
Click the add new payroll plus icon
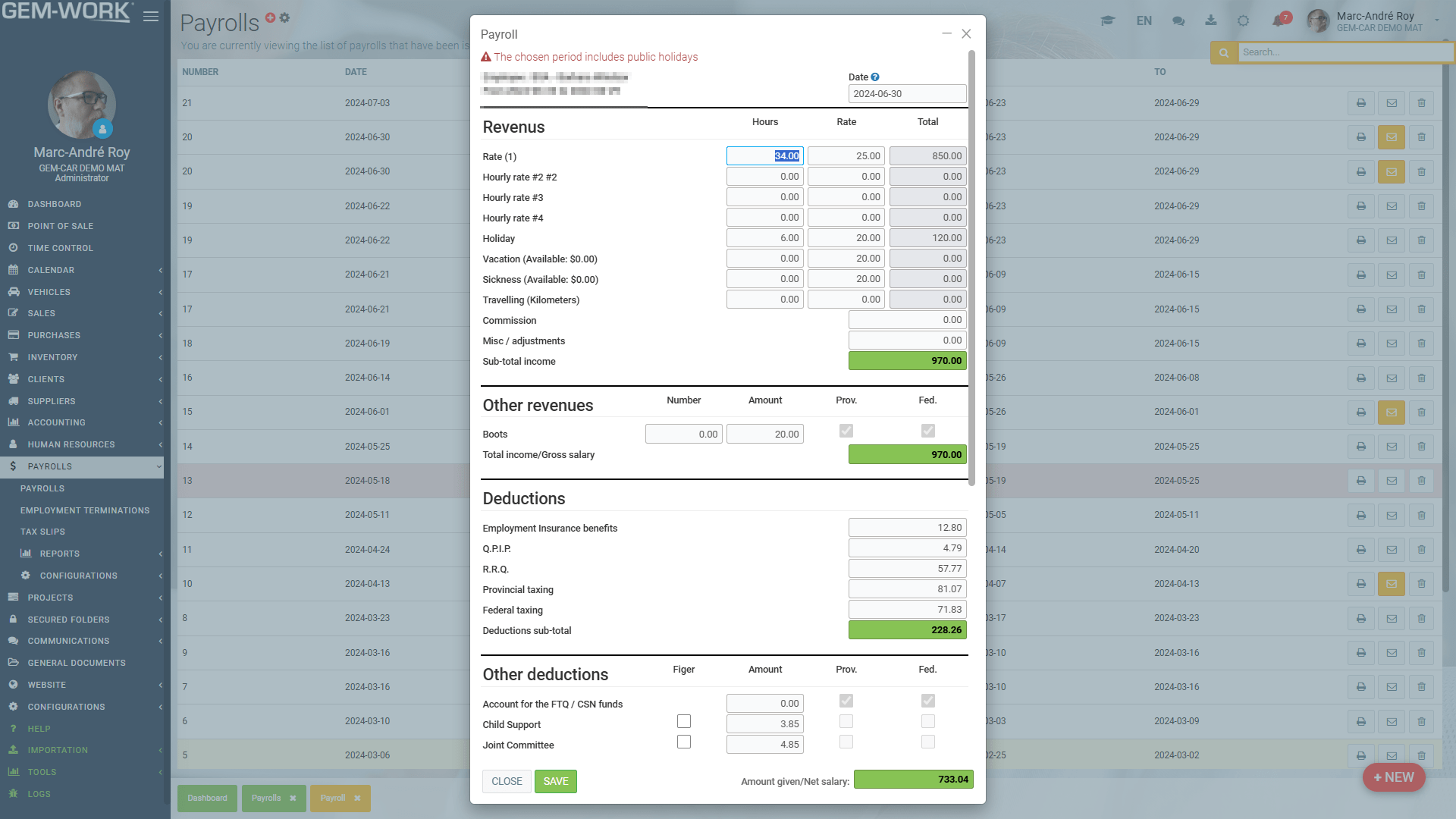tap(270, 16)
